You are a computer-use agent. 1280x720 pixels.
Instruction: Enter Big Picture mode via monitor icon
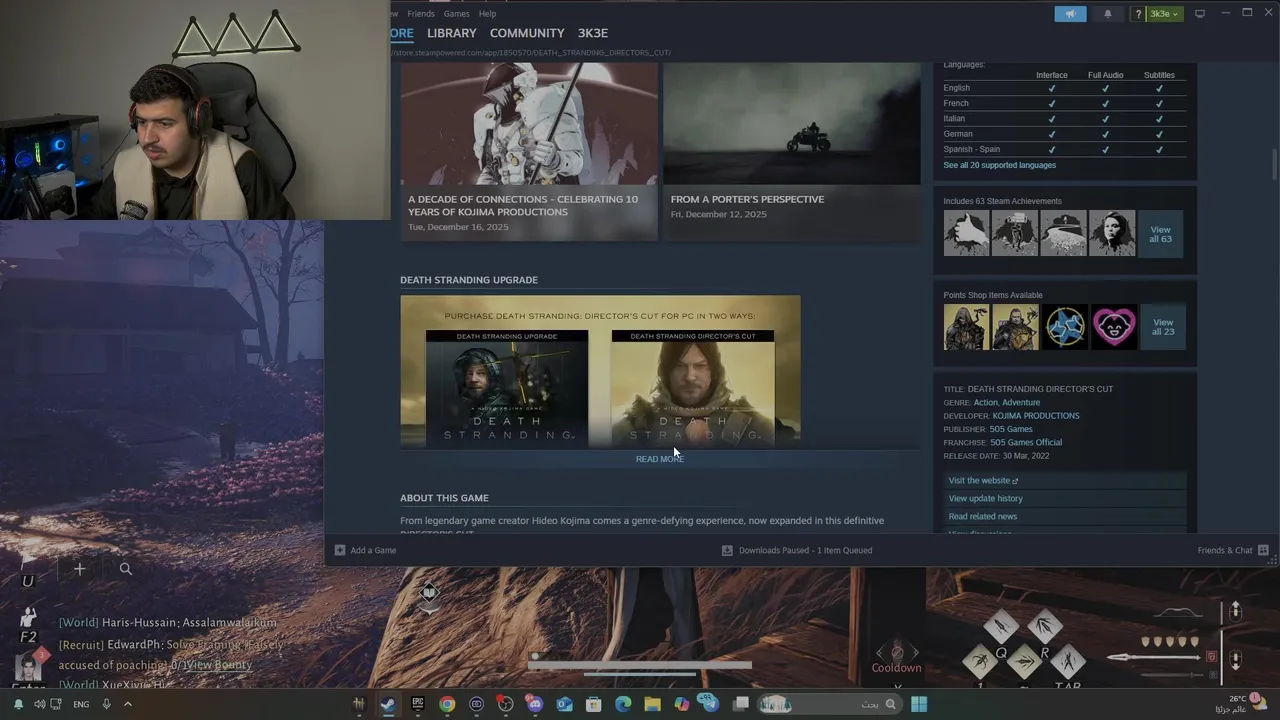coord(1200,14)
